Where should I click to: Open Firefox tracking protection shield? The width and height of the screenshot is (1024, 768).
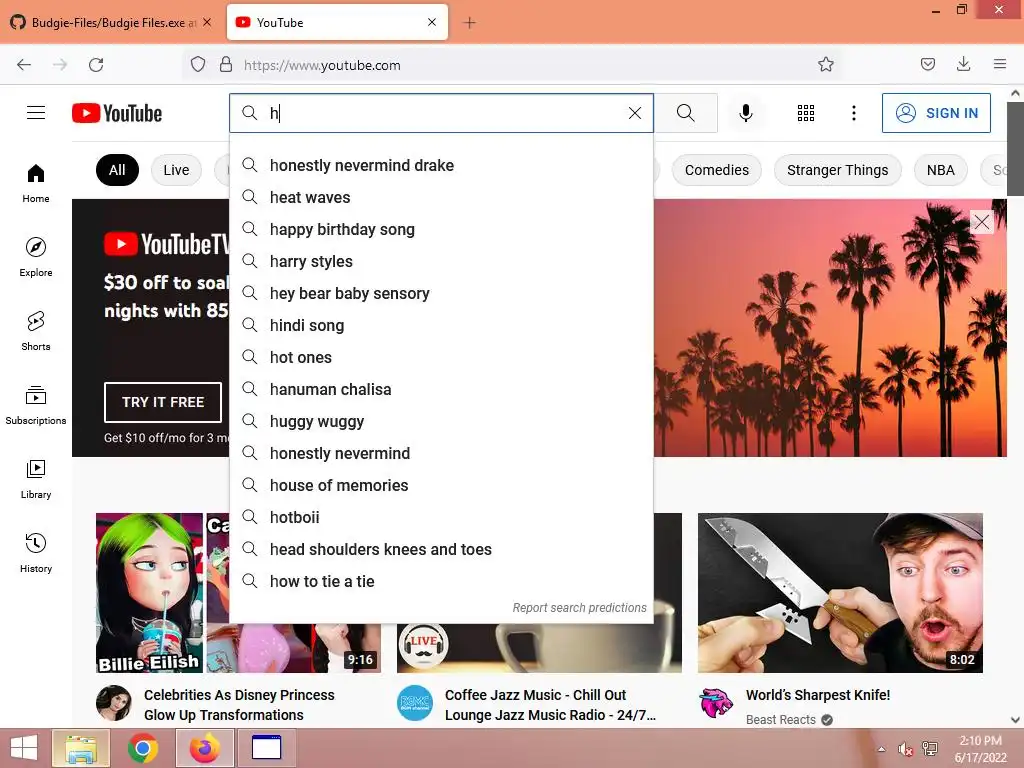198,64
